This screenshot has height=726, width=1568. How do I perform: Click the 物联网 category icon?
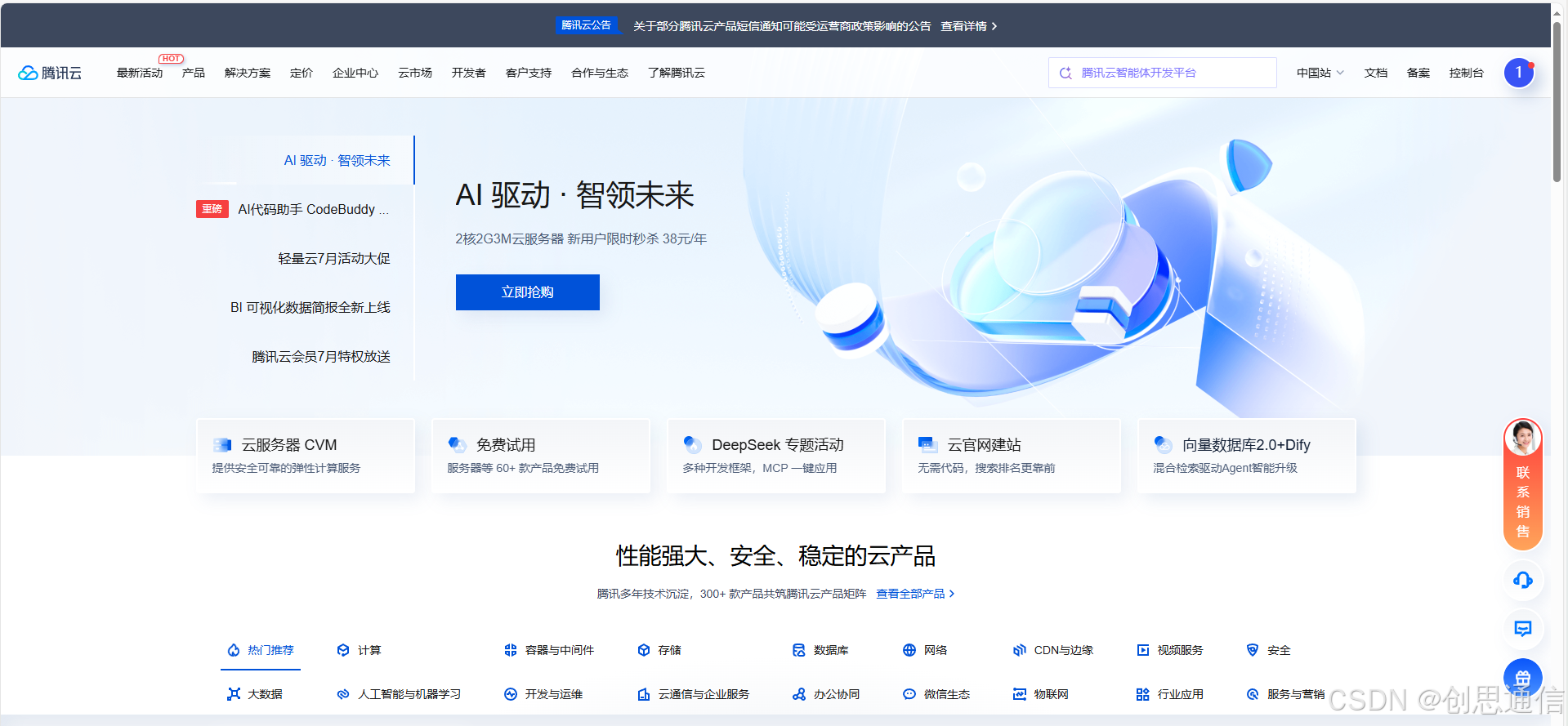(1020, 694)
